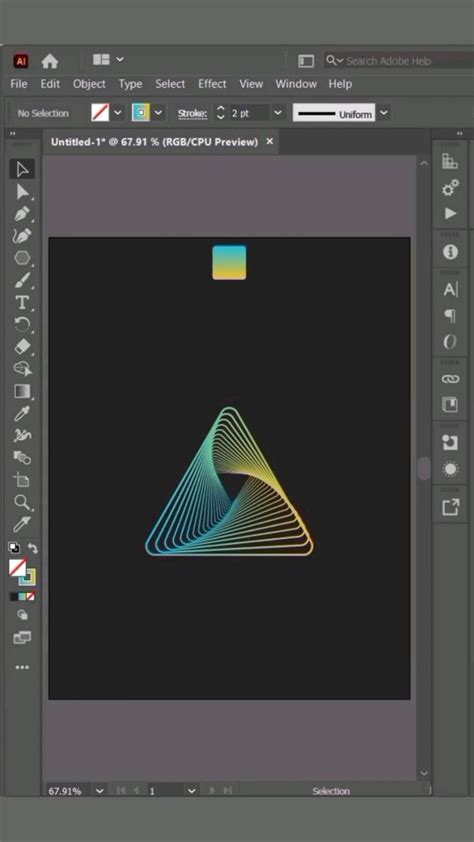Image resolution: width=474 pixels, height=842 pixels.
Task: Open the View menu
Action: tap(251, 84)
